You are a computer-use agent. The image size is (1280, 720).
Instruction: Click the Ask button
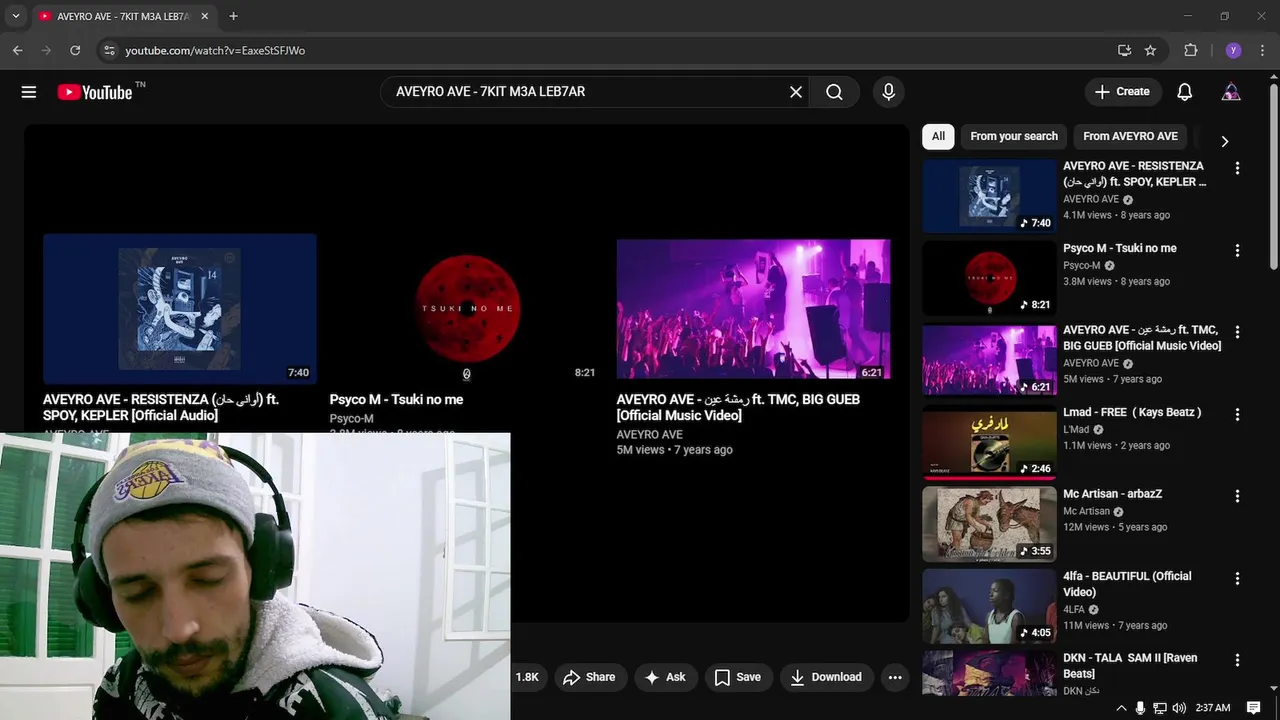(665, 677)
